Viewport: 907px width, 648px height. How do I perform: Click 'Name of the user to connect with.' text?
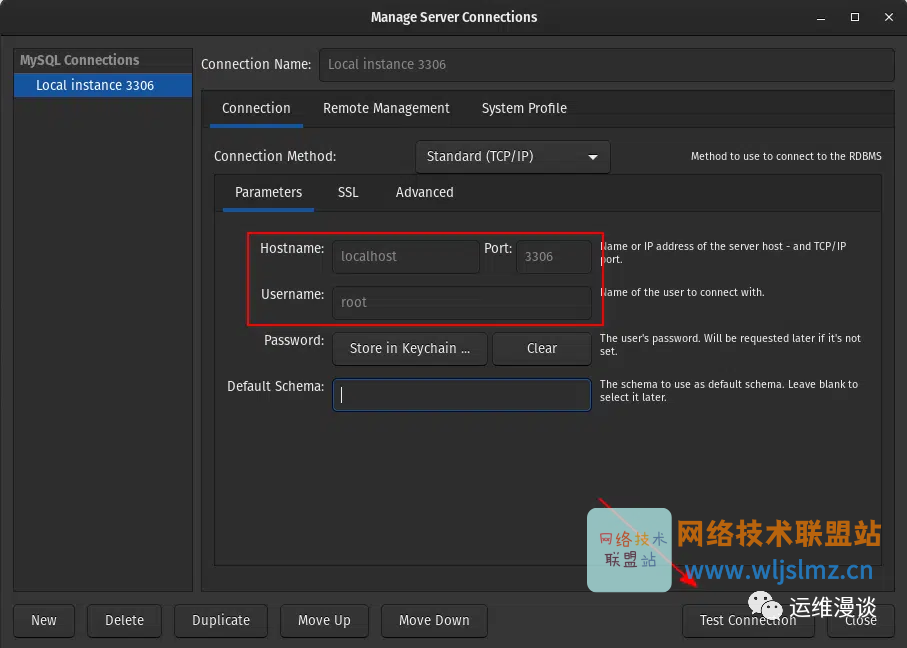coord(682,292)
